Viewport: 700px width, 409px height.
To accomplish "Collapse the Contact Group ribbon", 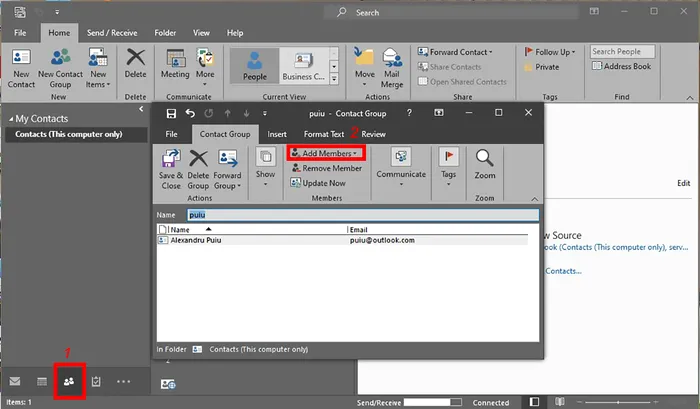I will click(534, 199).
